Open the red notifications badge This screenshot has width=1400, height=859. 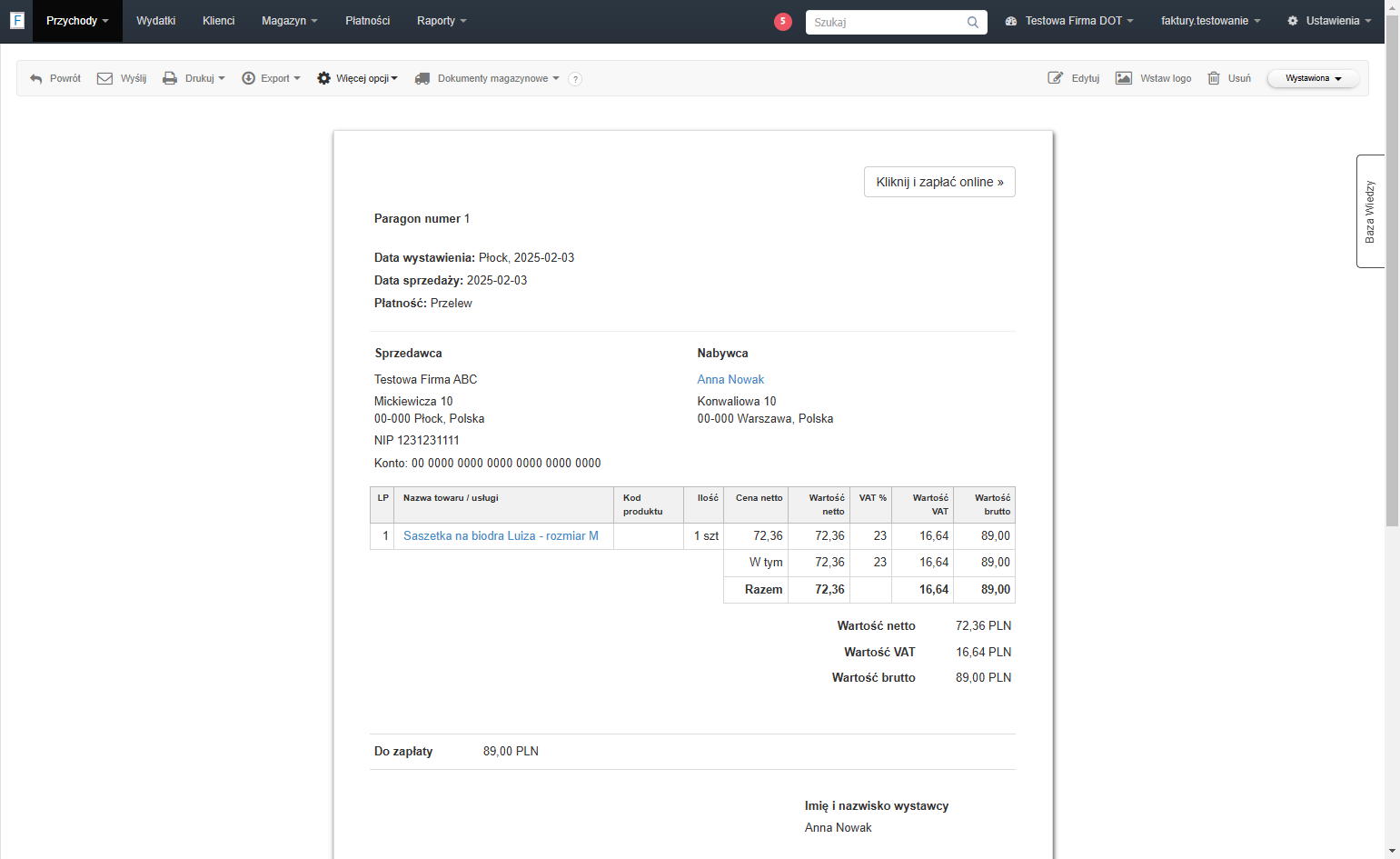point(783,21)
